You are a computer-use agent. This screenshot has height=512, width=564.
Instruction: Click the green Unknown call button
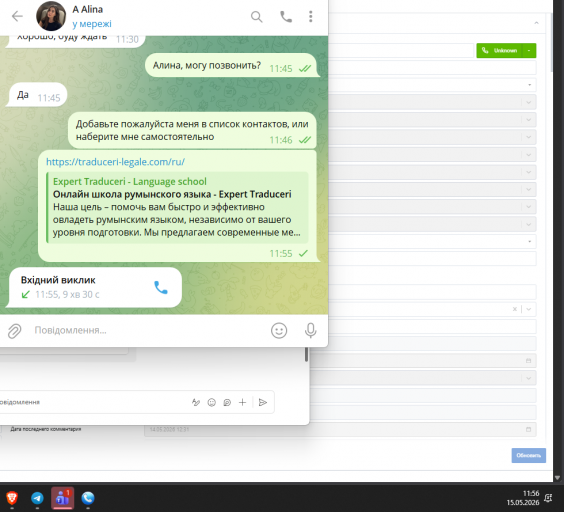point(500,50)
